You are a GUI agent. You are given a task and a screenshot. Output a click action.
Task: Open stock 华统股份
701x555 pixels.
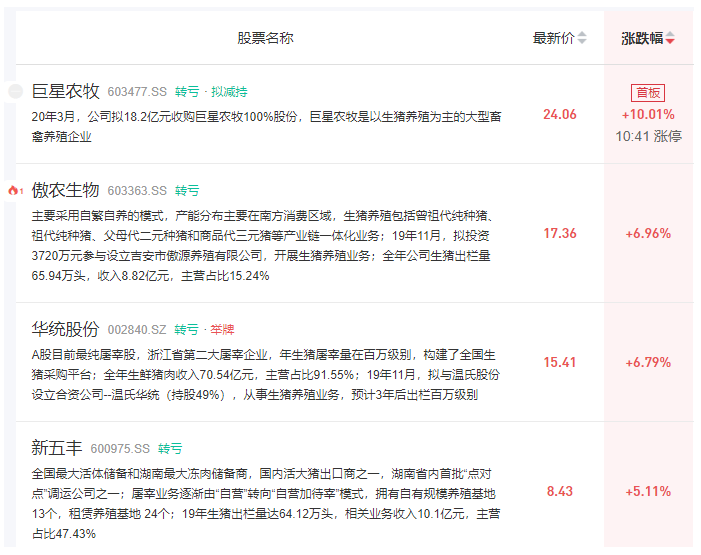[x=65, y=329]
